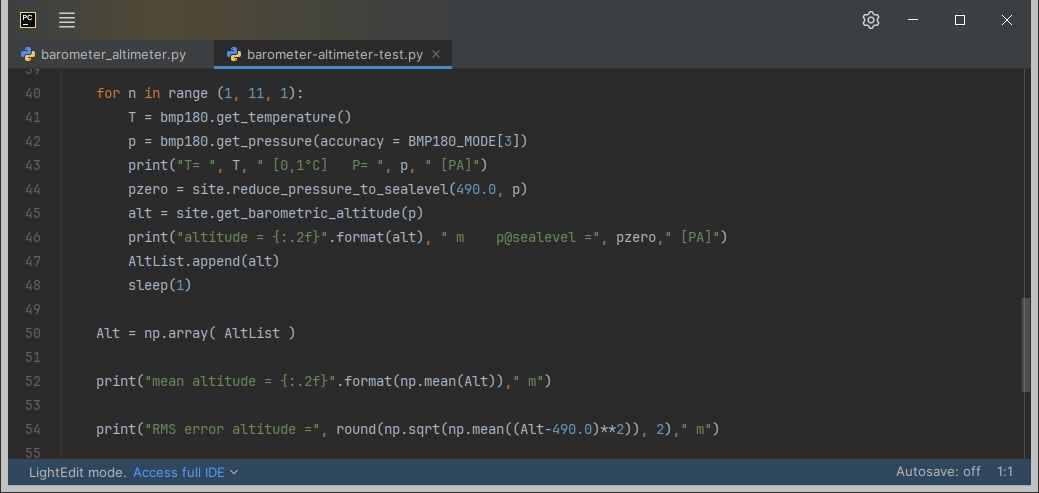Expand the Access full IDE dropdown arrow

(x=234, y=472)
